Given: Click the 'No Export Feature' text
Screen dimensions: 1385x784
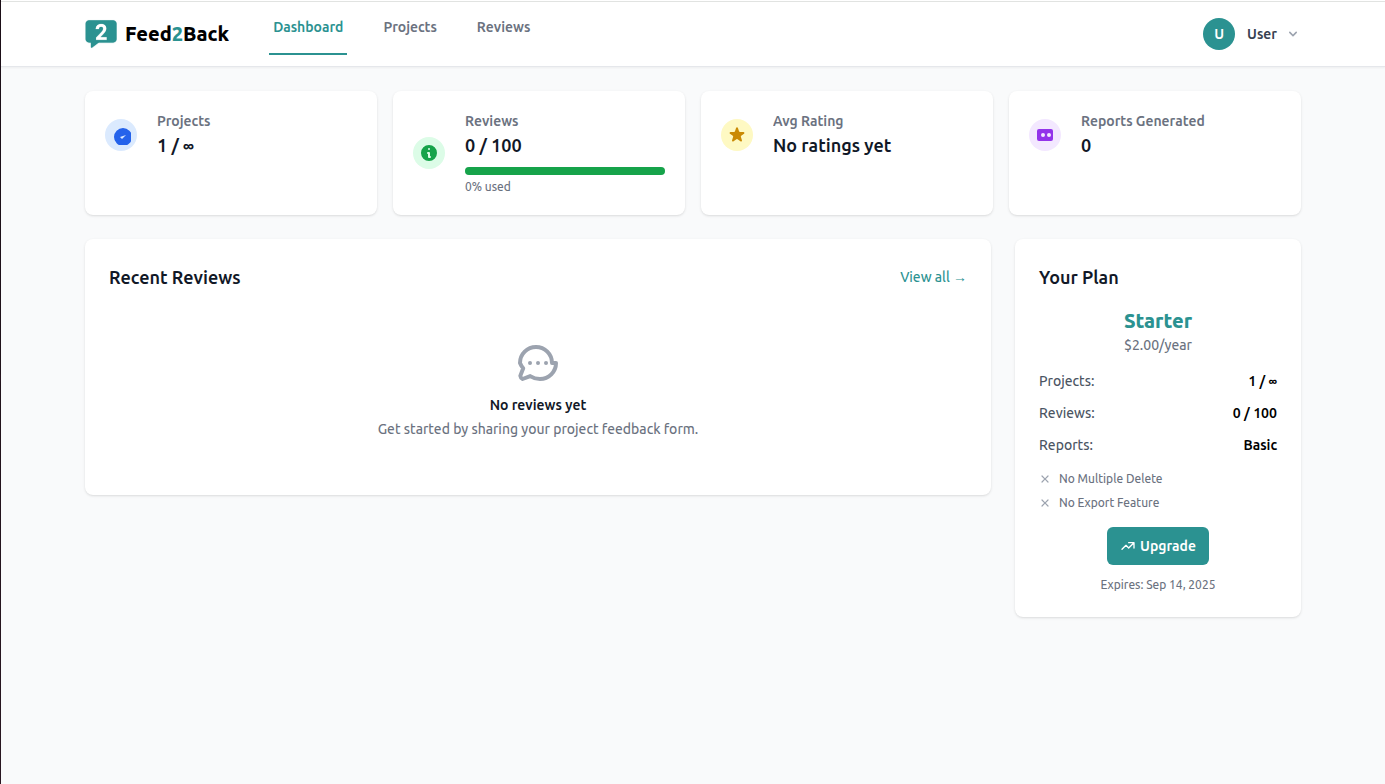Looking at the screenshot, I should (1109, 503).
